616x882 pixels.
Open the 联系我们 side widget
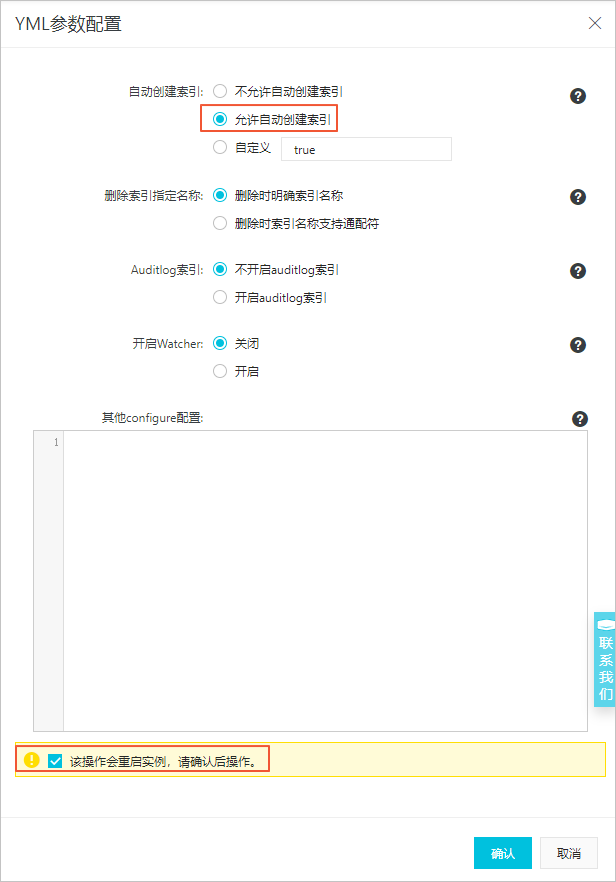605,659
